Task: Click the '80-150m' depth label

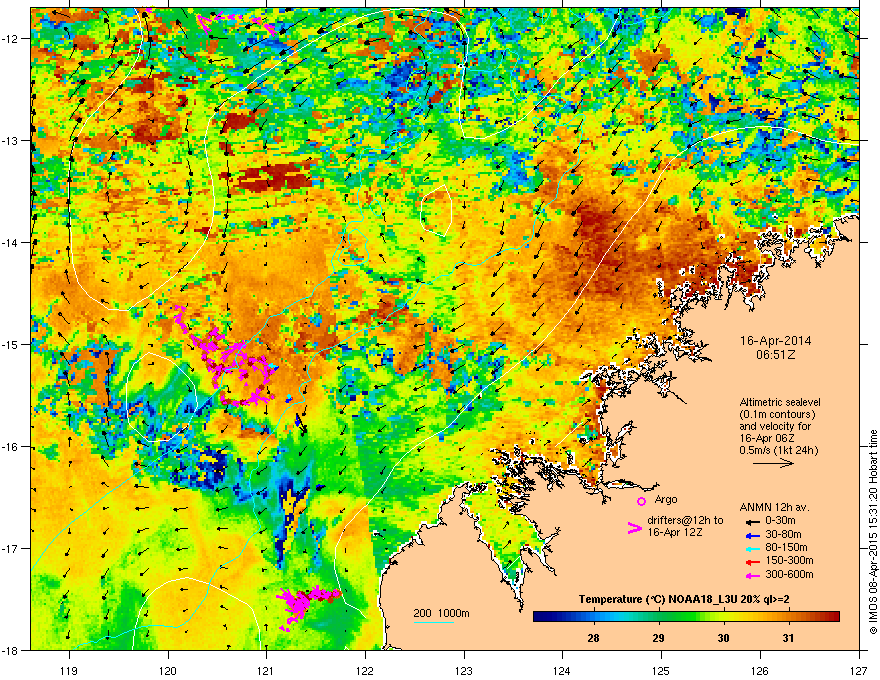Action: pyautogui.click(x=786, y=547)
